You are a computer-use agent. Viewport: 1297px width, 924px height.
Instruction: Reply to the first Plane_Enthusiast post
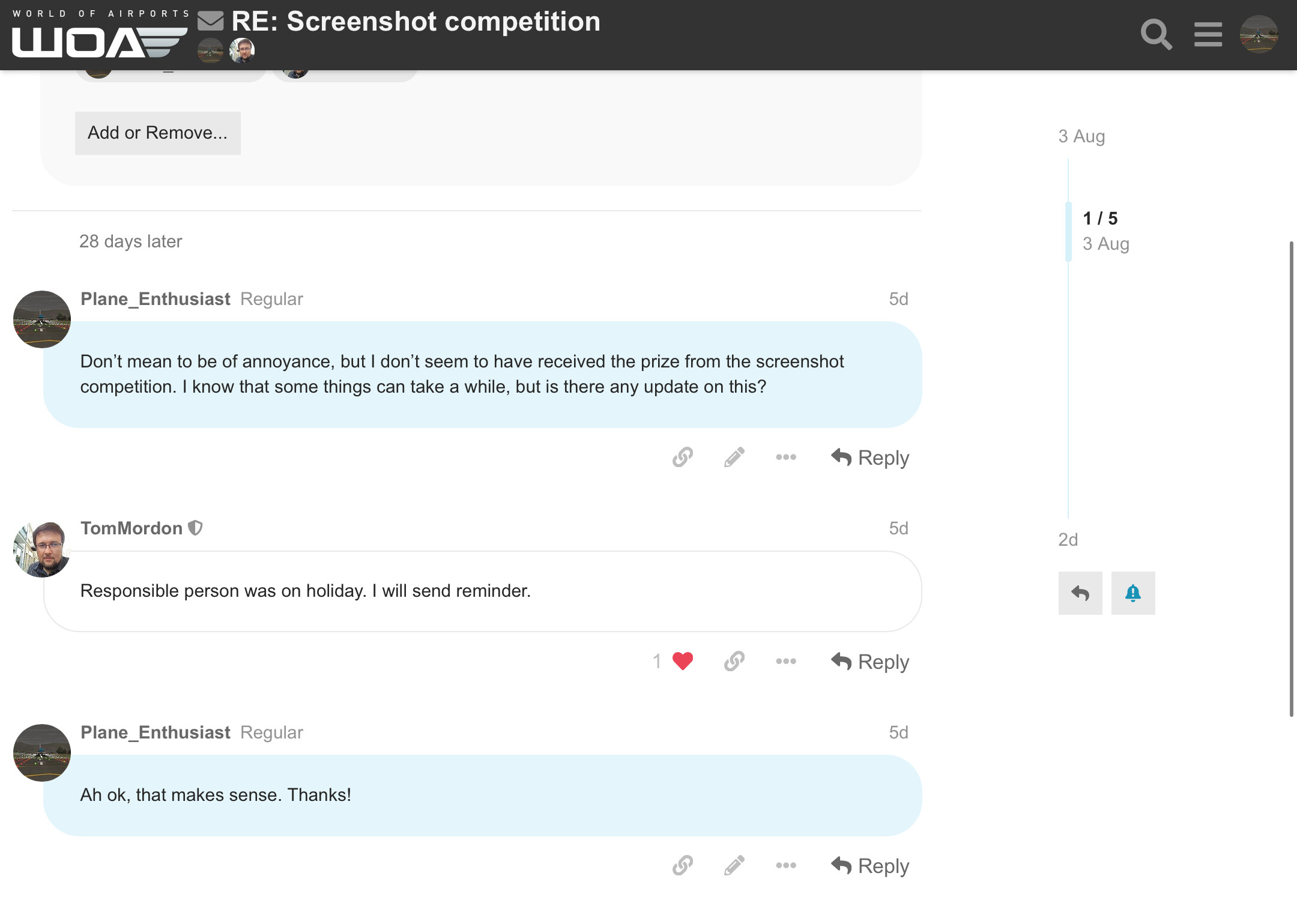(x=870, y=457)
